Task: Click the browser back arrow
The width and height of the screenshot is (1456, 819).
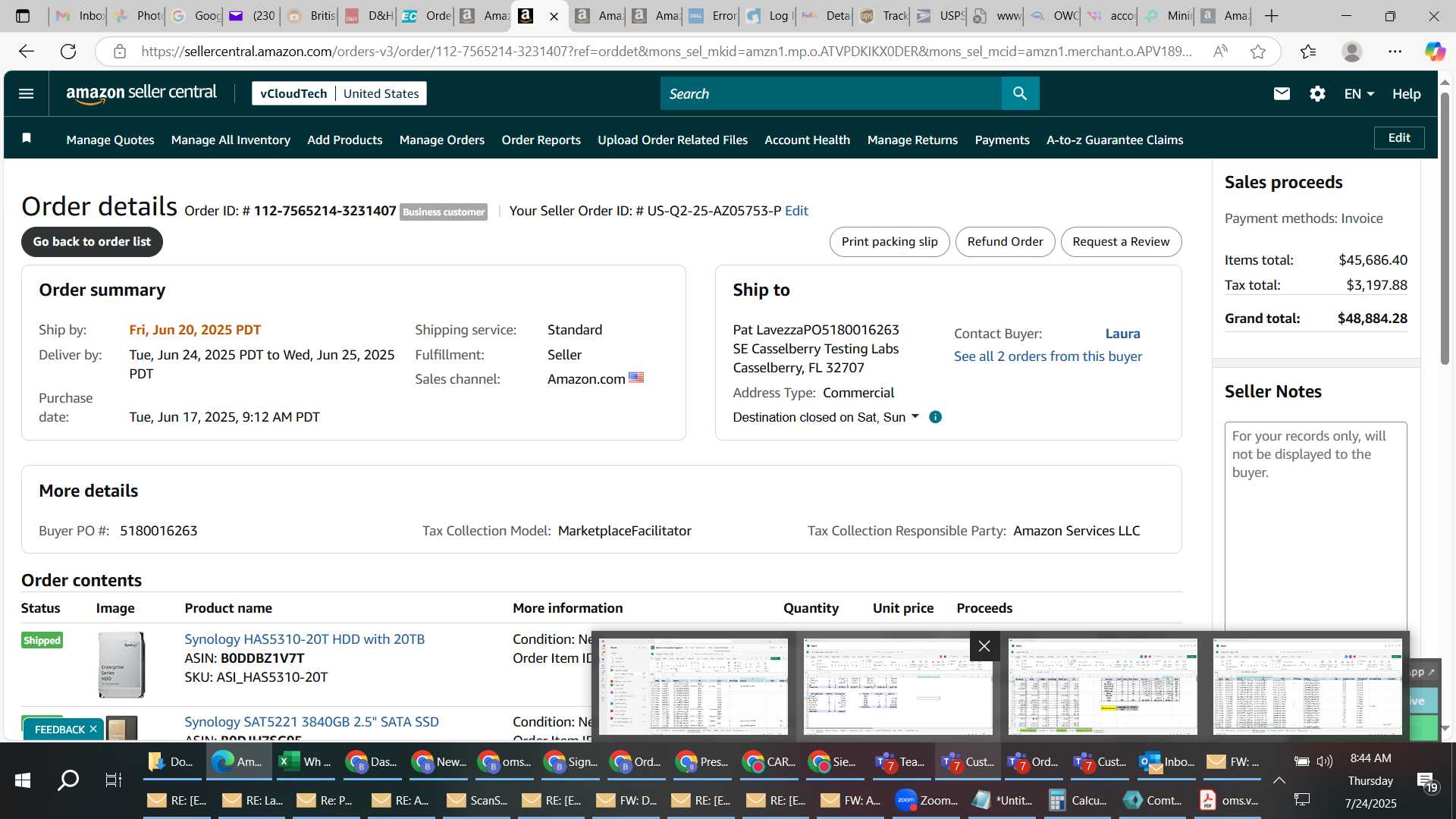Action: [27, 51]
